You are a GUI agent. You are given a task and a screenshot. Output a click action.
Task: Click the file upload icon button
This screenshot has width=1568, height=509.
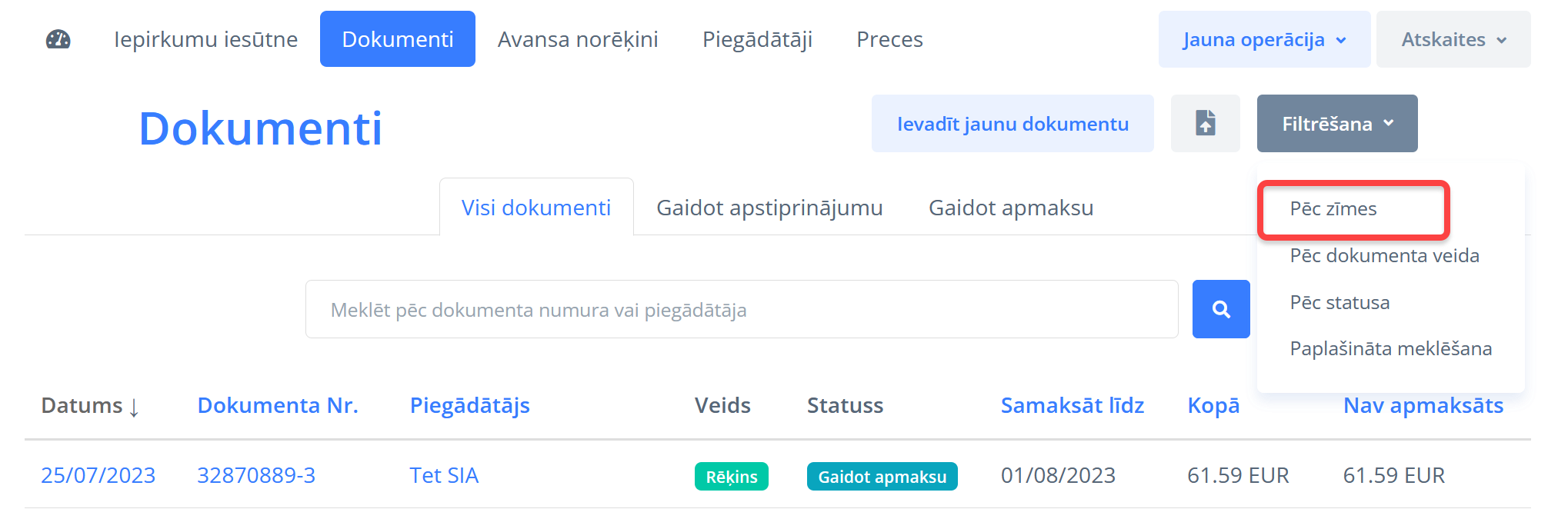(1205, 123)
